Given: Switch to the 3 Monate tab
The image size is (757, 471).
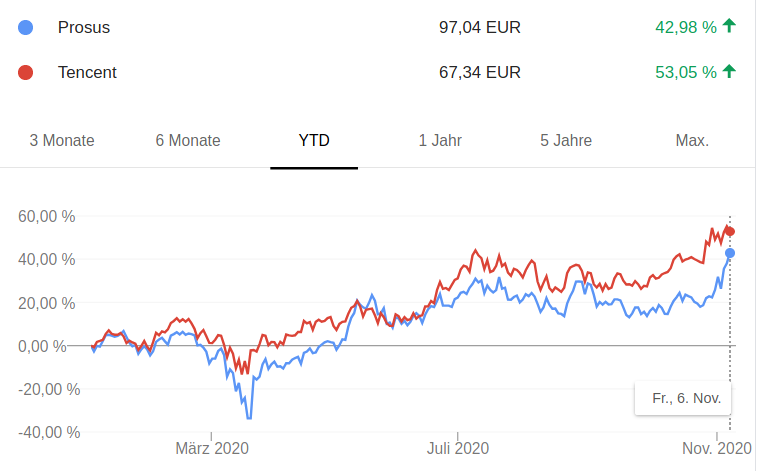Looking at the screenshot, I should (x=62, y=140).
